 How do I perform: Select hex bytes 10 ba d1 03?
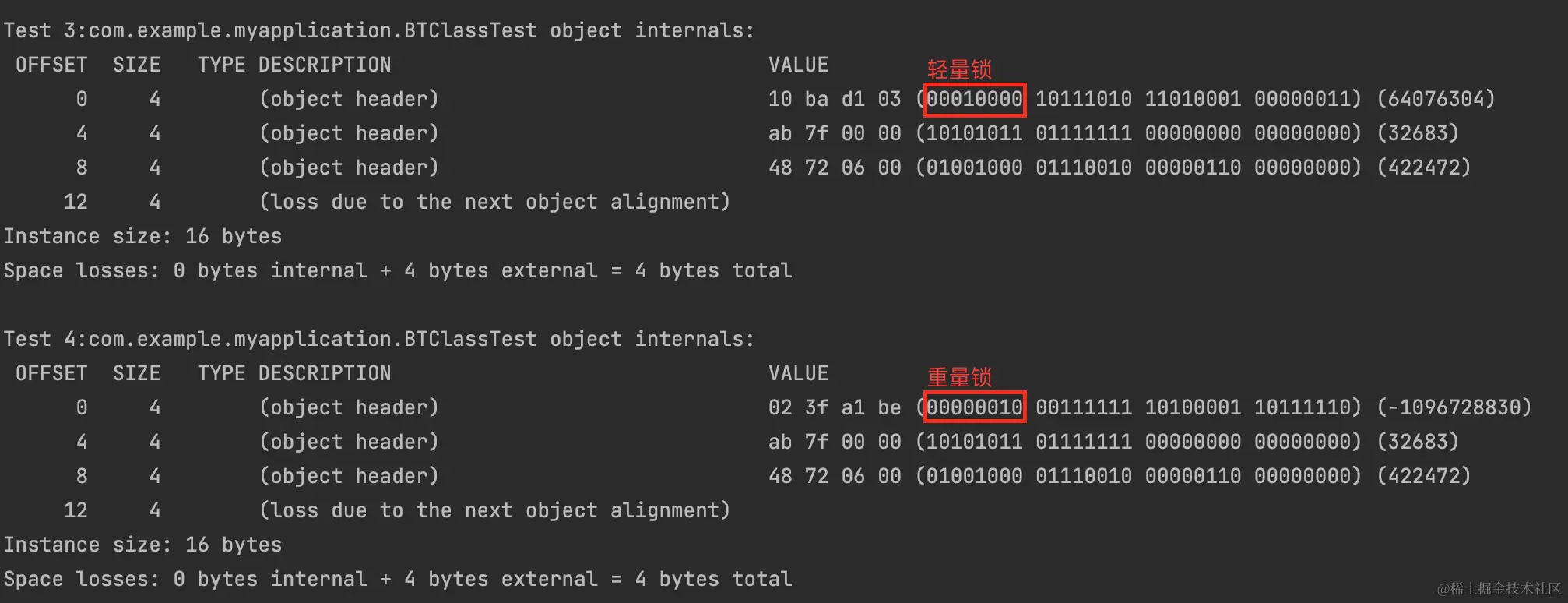834,100
